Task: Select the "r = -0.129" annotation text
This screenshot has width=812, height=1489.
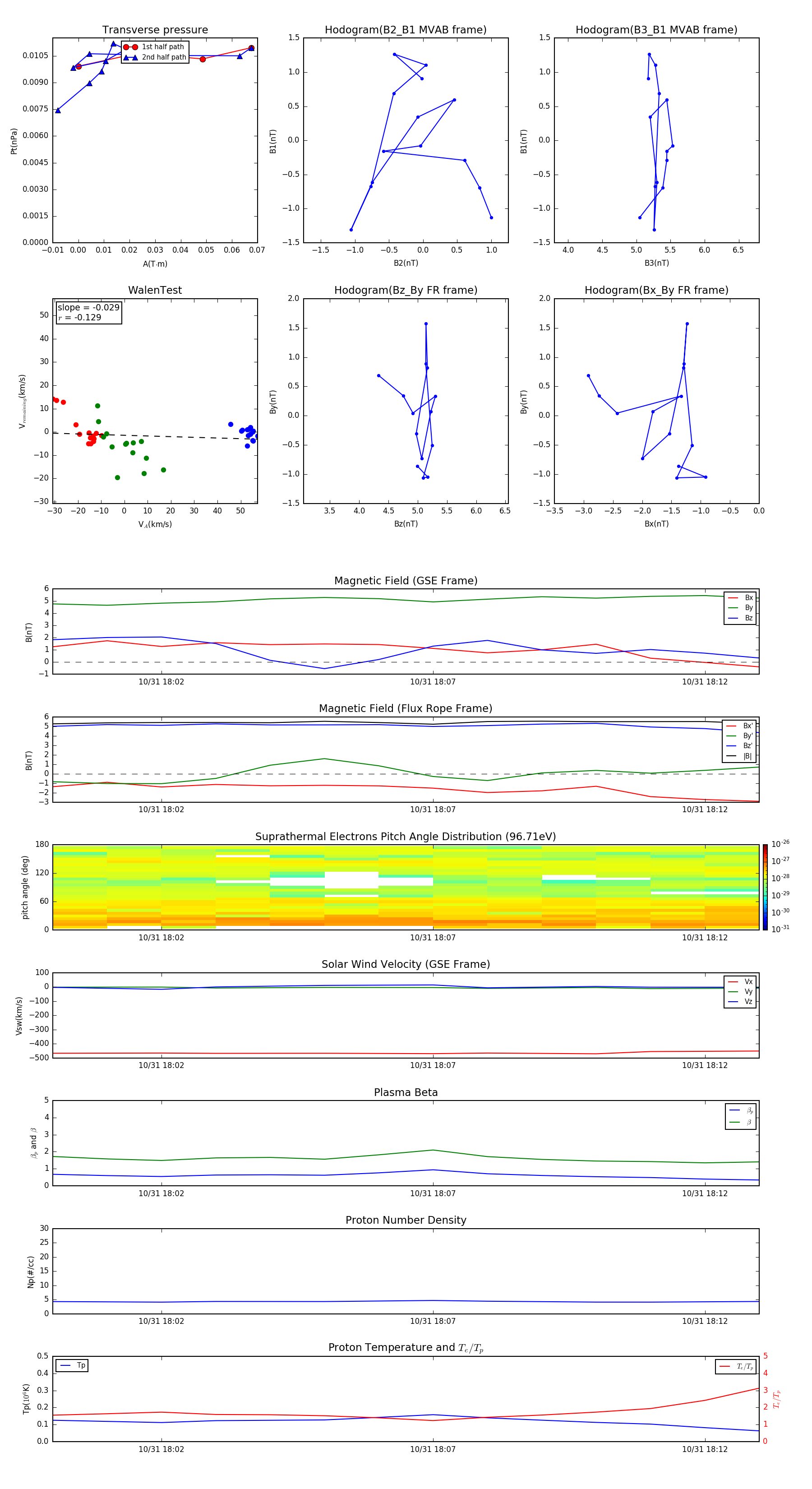Action: 80,317
